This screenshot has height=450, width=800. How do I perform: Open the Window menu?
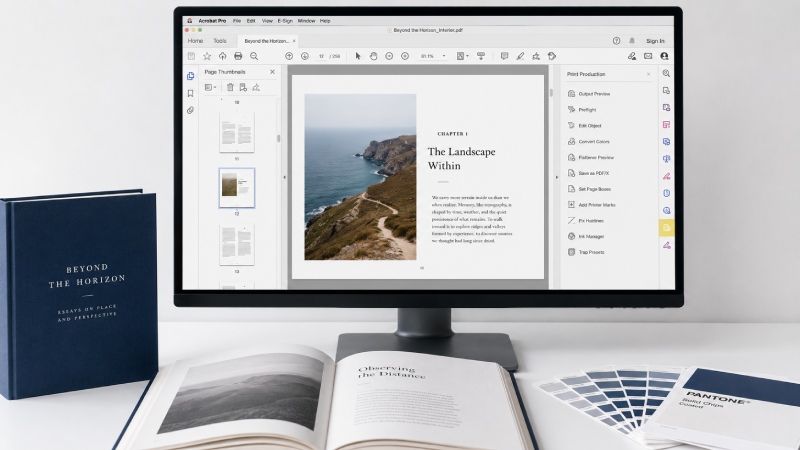coord(306,21)
